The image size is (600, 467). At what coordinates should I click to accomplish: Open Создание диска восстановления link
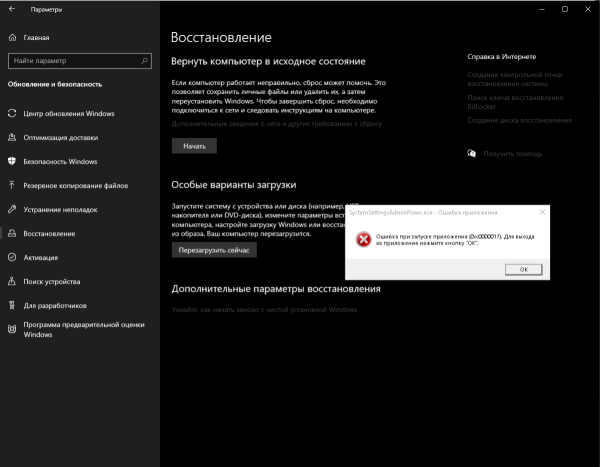coord(519,120)
